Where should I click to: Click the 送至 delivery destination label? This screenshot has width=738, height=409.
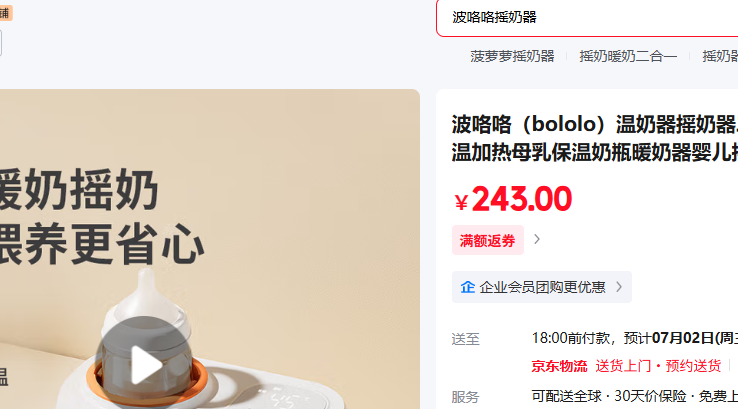click(x=465, y=339)
